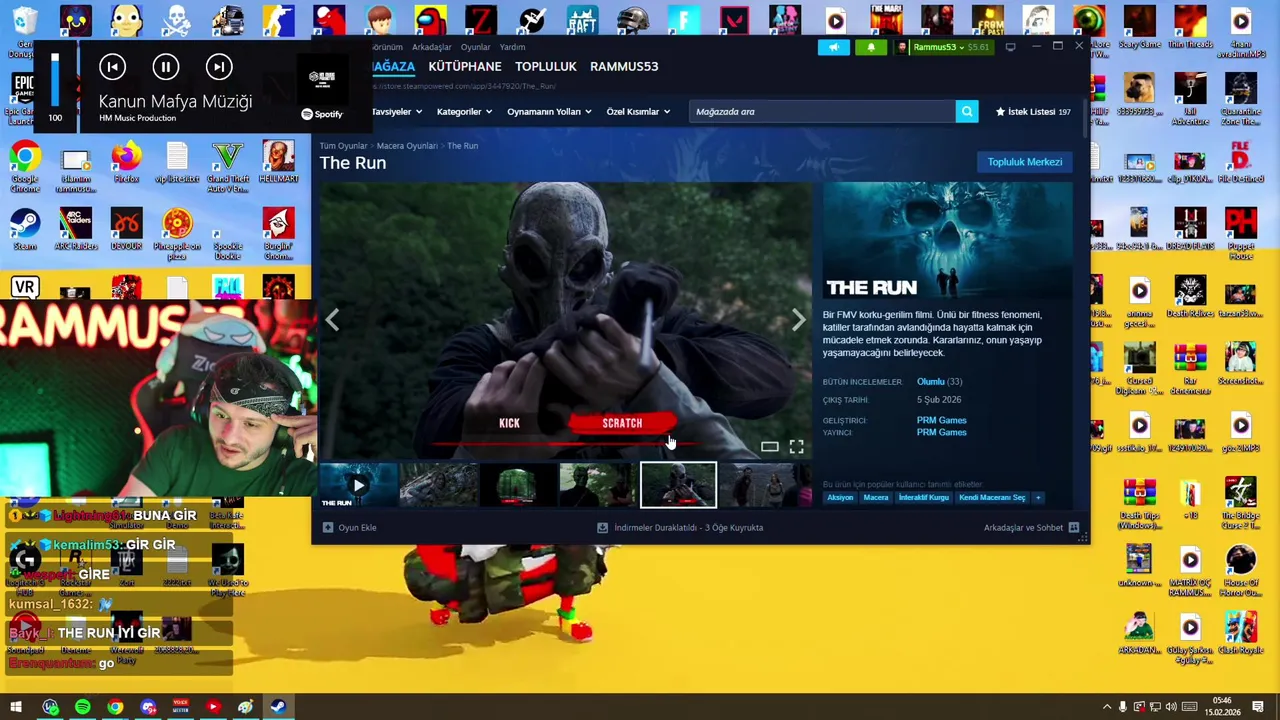This screenshot has height=720, width=1280.
Task: Open İstek Listesi wishlist
Action: point(1033,112)
